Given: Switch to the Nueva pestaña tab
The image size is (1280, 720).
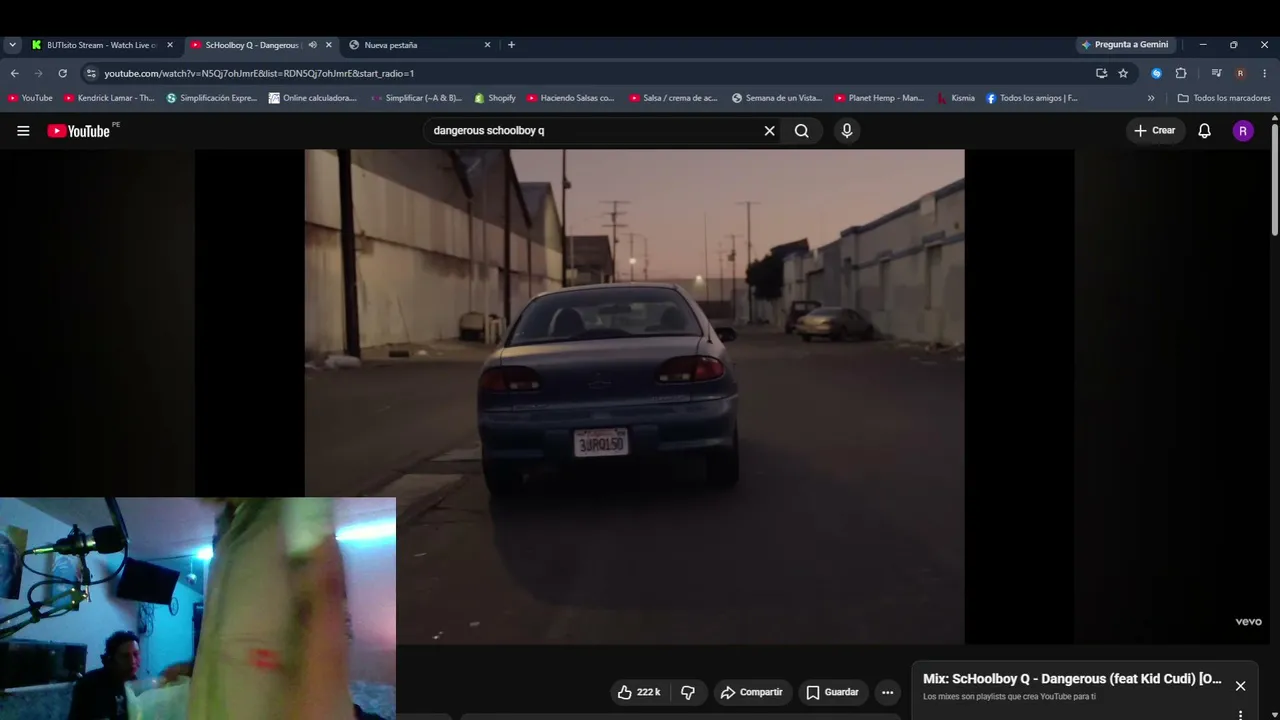Looking at the screenshot, I should point(420,45).
